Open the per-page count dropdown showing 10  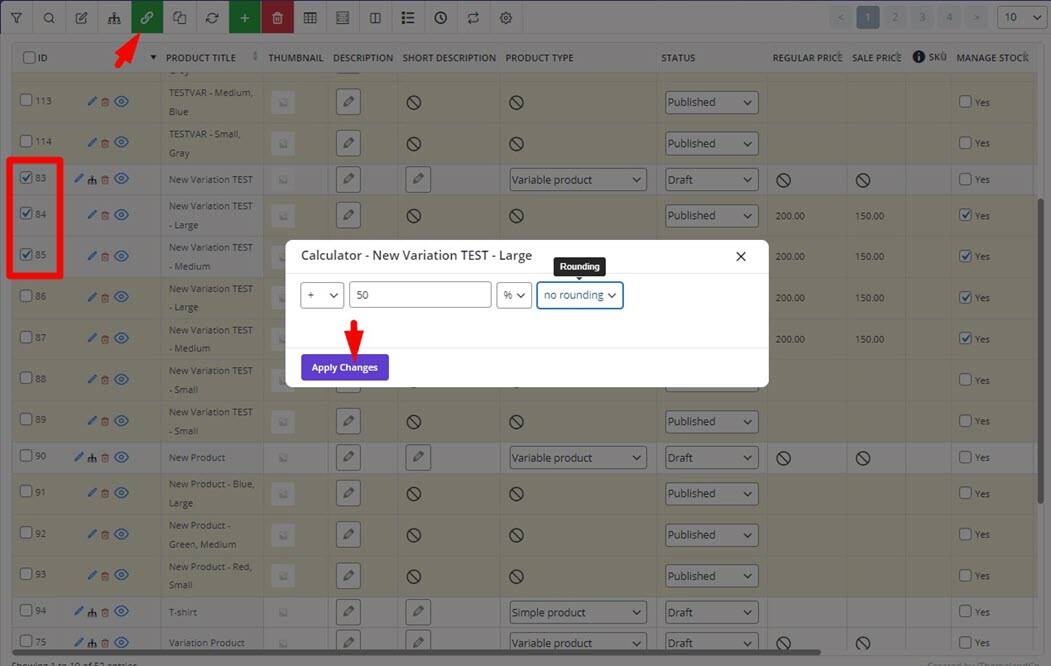click(x=1021, y=17)
